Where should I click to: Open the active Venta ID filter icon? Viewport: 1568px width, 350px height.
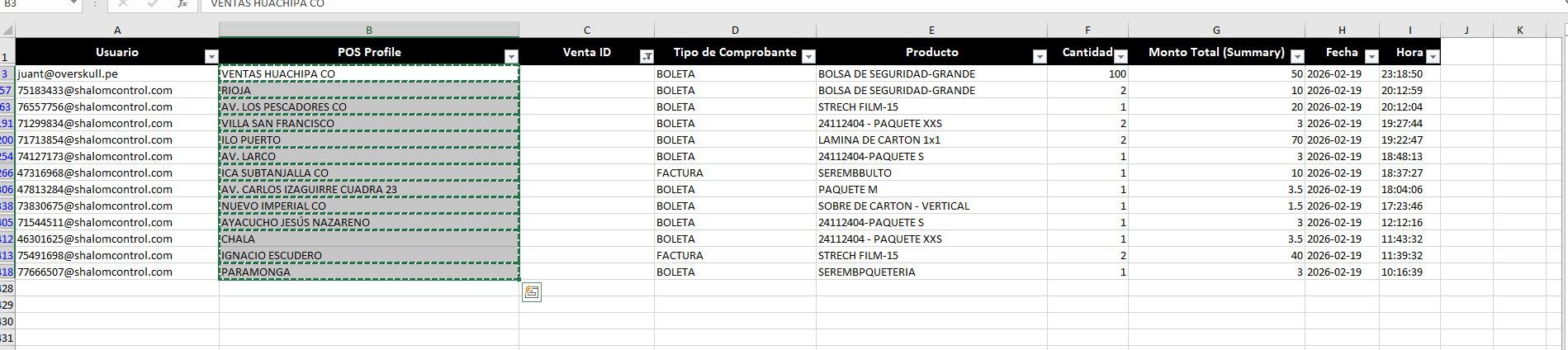[647, 56]
